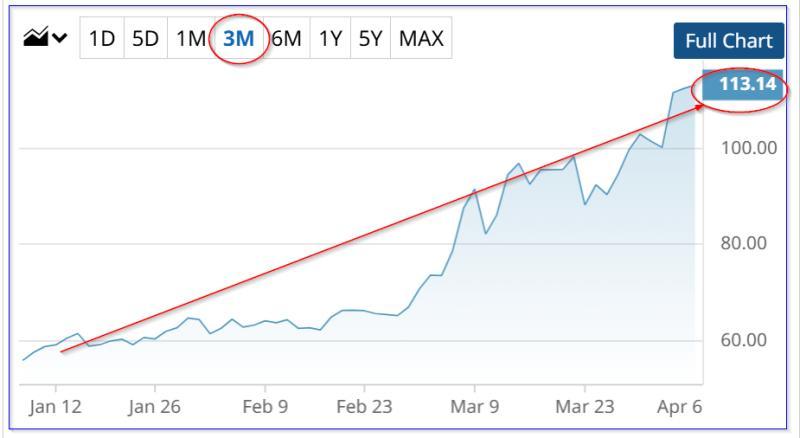The image size is (800, 438).
Task: Click the Jan 12 date label
Action: coord(58,408)
